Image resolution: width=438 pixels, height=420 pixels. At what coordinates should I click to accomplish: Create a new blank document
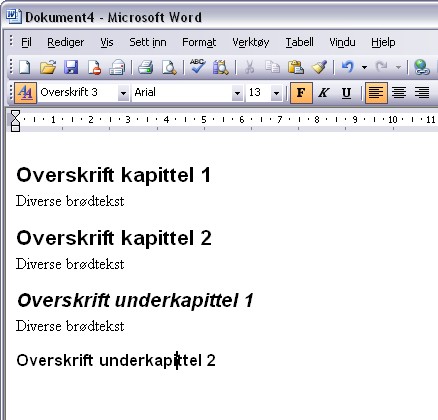[25, 67]
